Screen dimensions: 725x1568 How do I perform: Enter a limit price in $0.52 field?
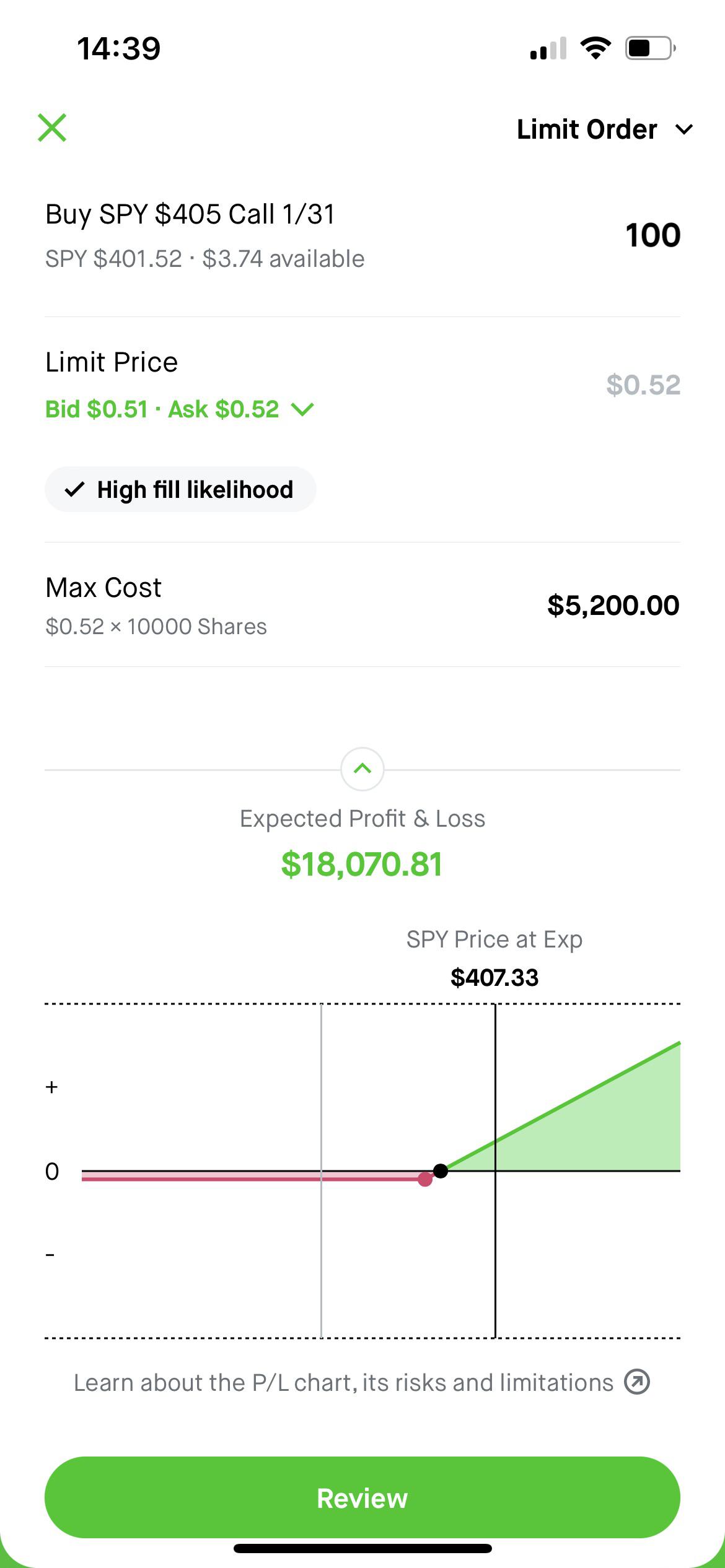pos(643,385)
